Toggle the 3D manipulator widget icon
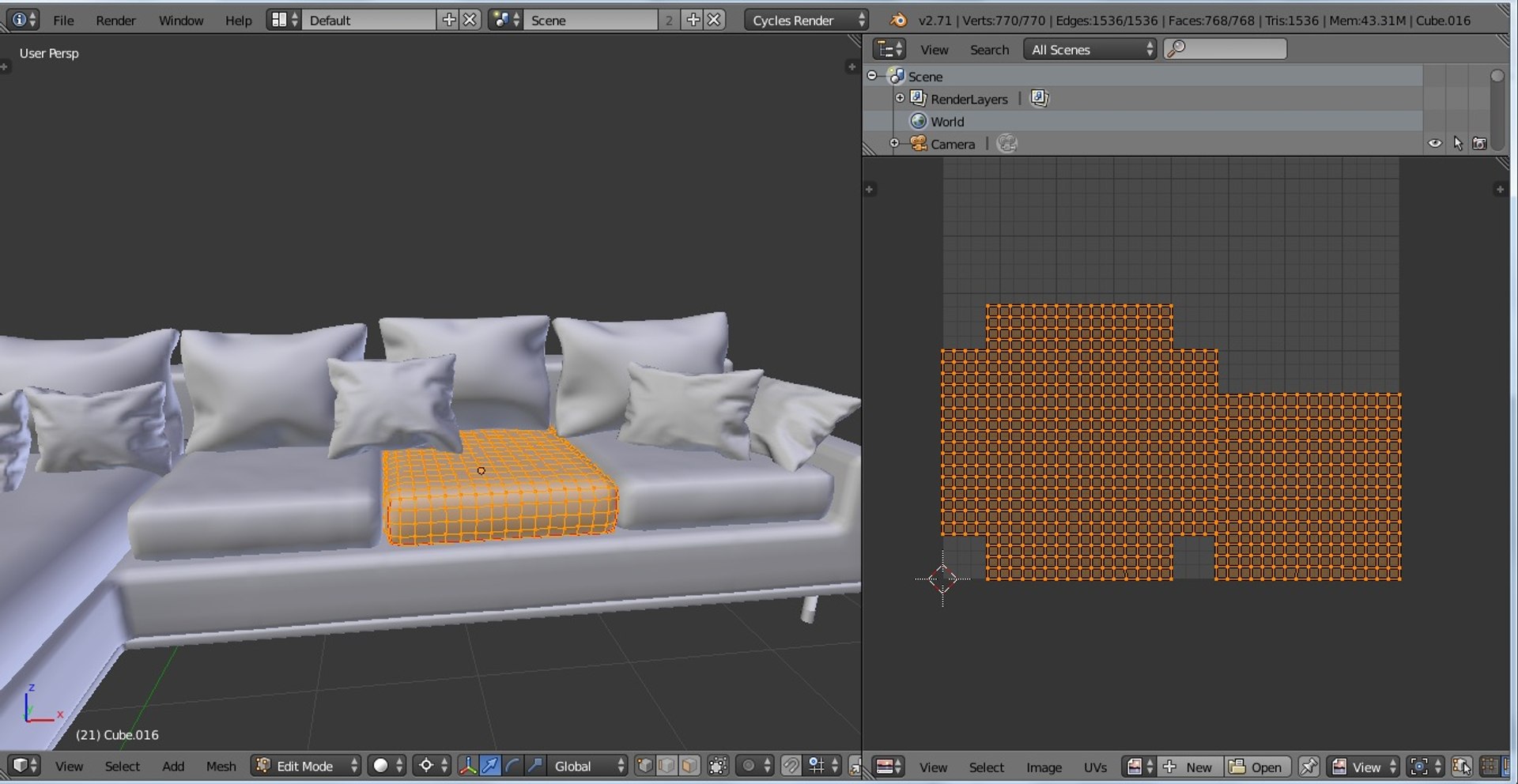Screen dimensions: 1518x784 pyautogui.click(x=467, y=766)
